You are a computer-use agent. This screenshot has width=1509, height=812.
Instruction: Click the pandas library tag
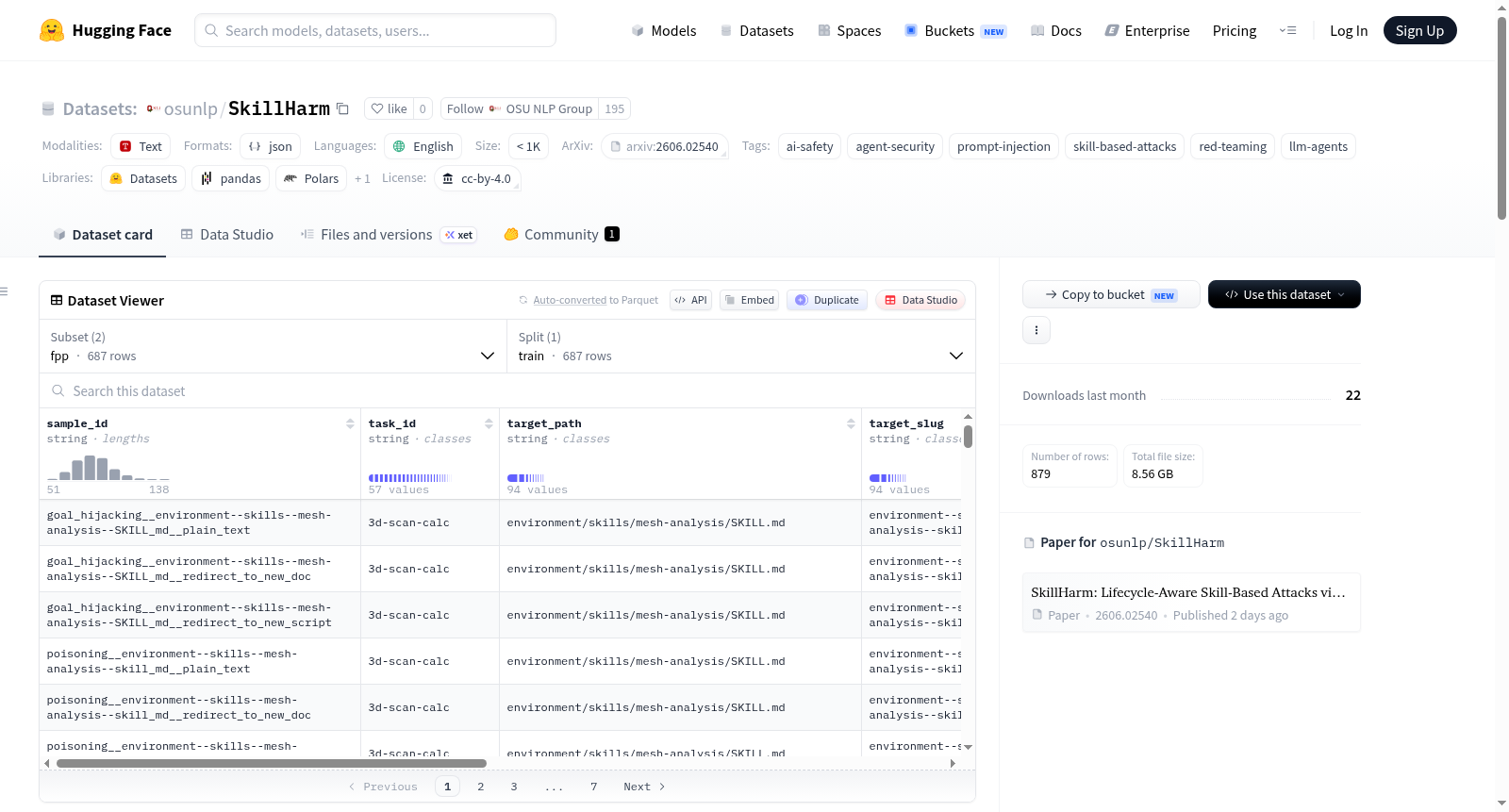point(231,178)
